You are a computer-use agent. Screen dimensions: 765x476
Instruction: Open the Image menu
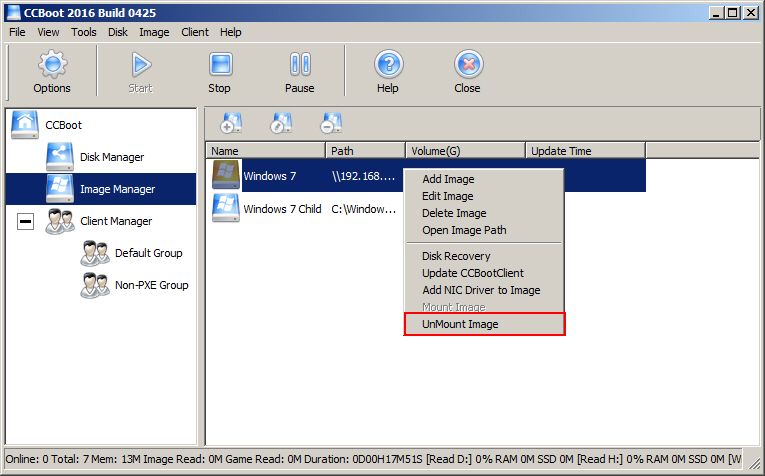154,32
